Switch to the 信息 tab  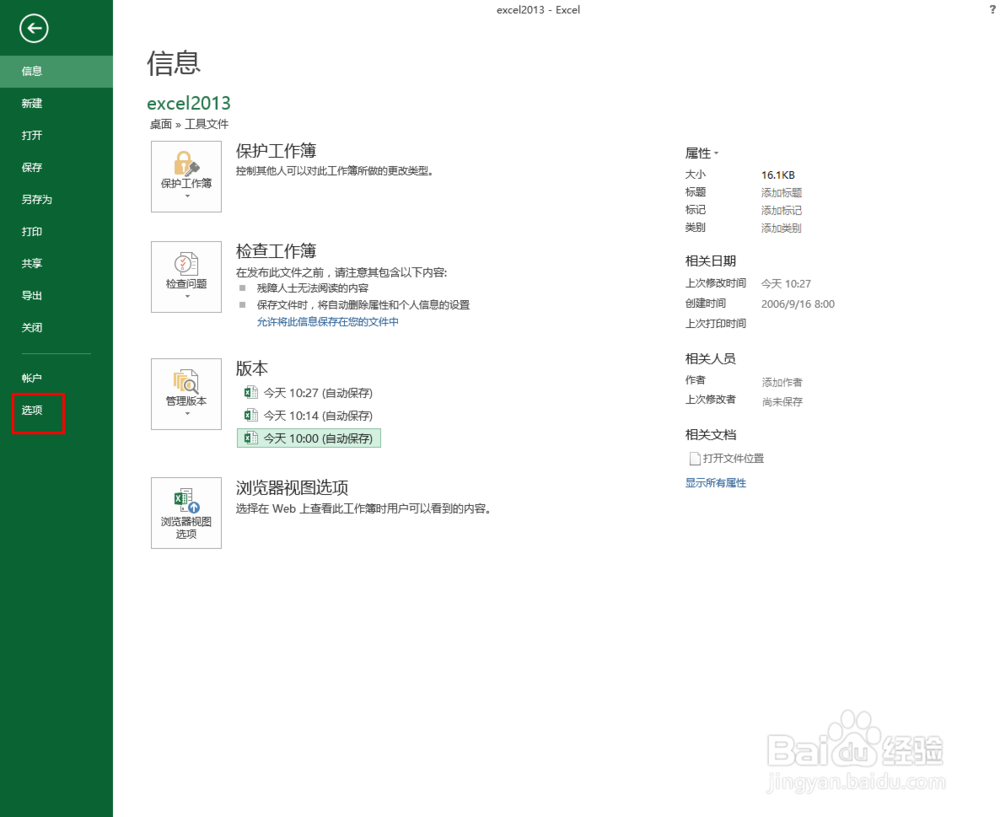click(x=32, y=71)
